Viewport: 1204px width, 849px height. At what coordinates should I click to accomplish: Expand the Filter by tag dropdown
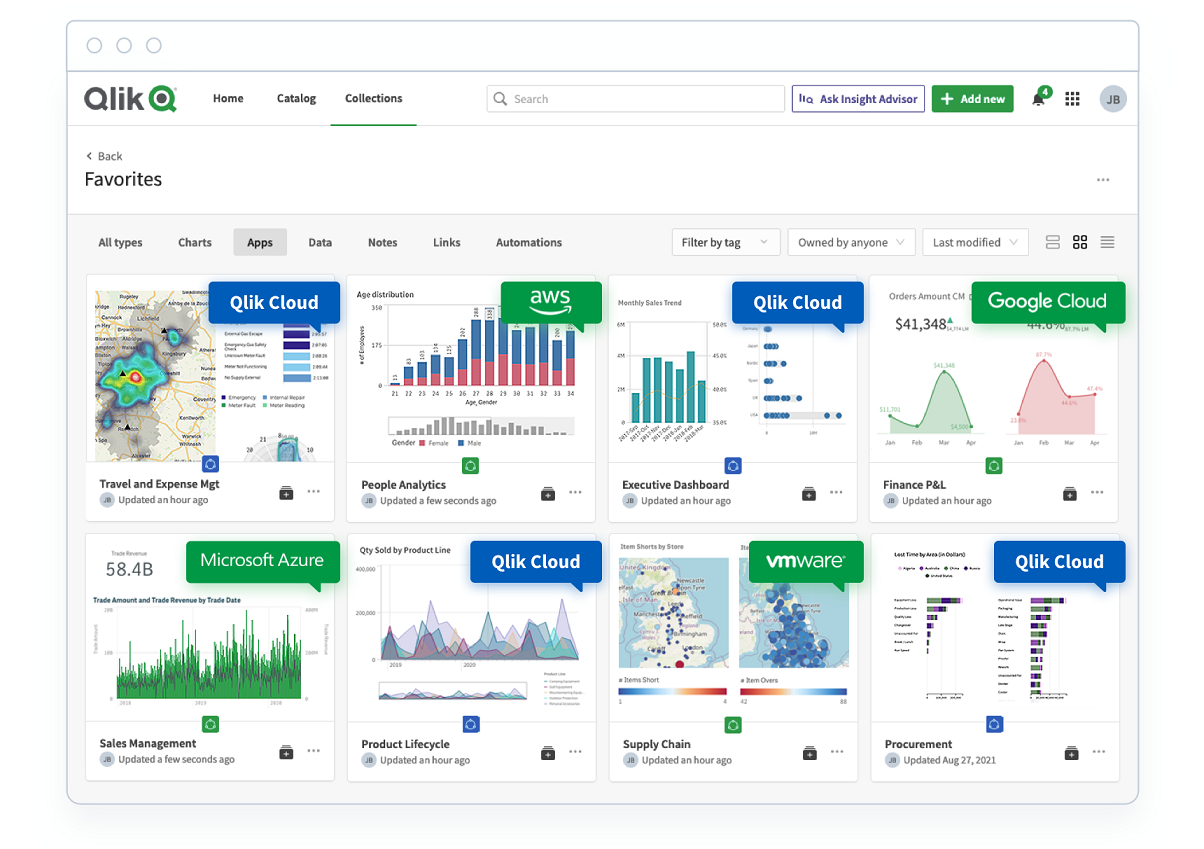[725, 242]
